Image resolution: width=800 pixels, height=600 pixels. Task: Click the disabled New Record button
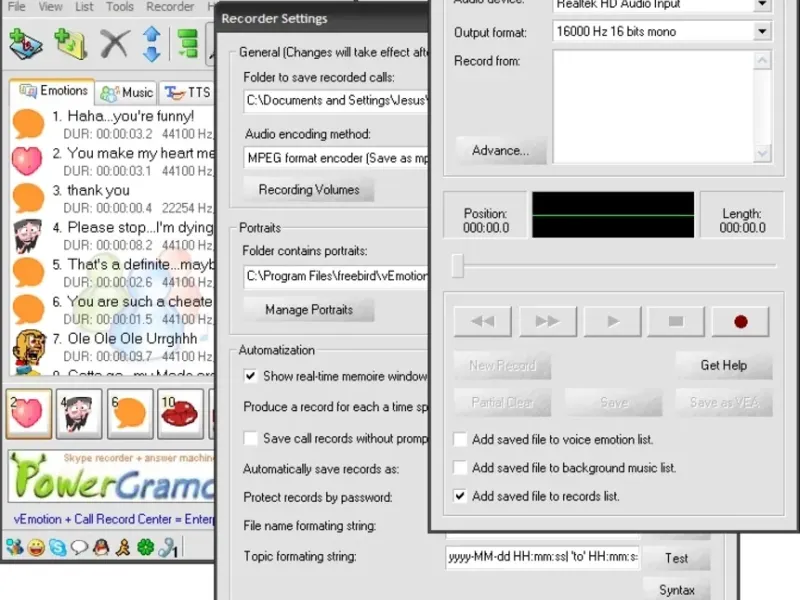pyautogui.click(x=502, y=365)
